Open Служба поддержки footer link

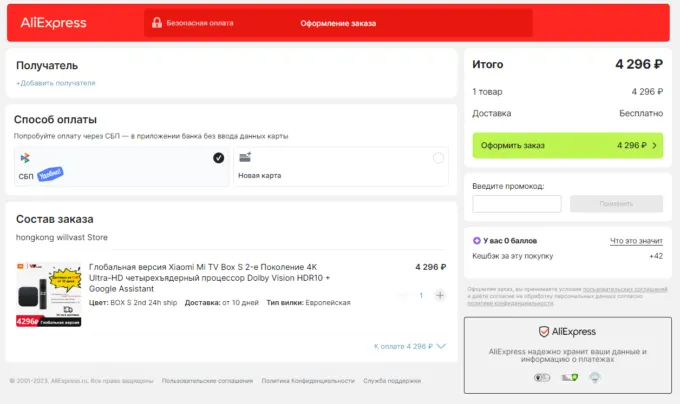[x=392, y=381]
